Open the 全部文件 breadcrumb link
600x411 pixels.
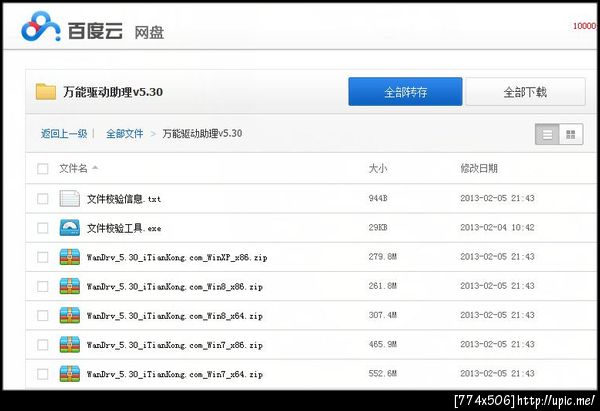pyautogui.click(x=124, y=134)
